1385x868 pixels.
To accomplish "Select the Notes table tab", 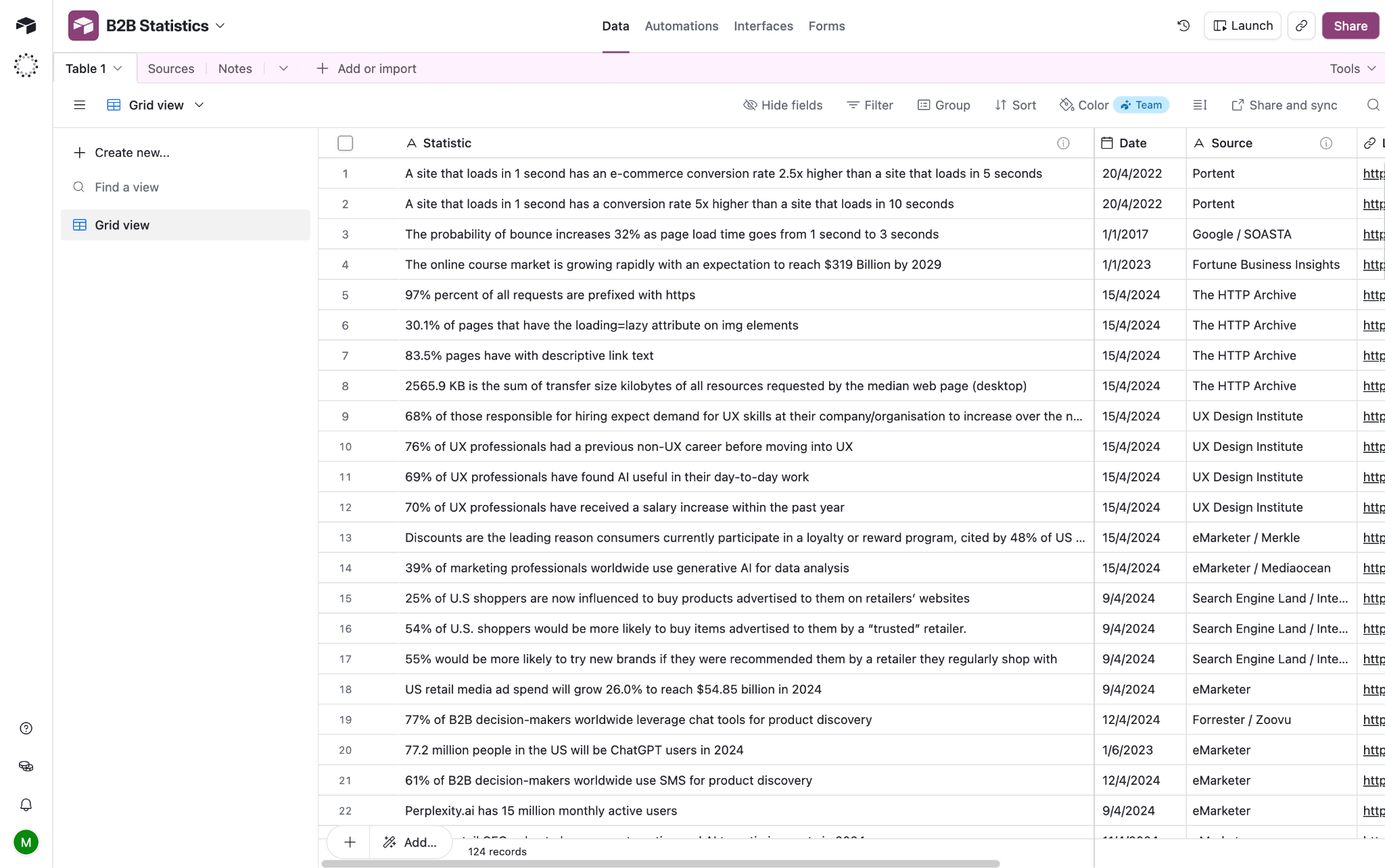I will (x=235, y=68).
